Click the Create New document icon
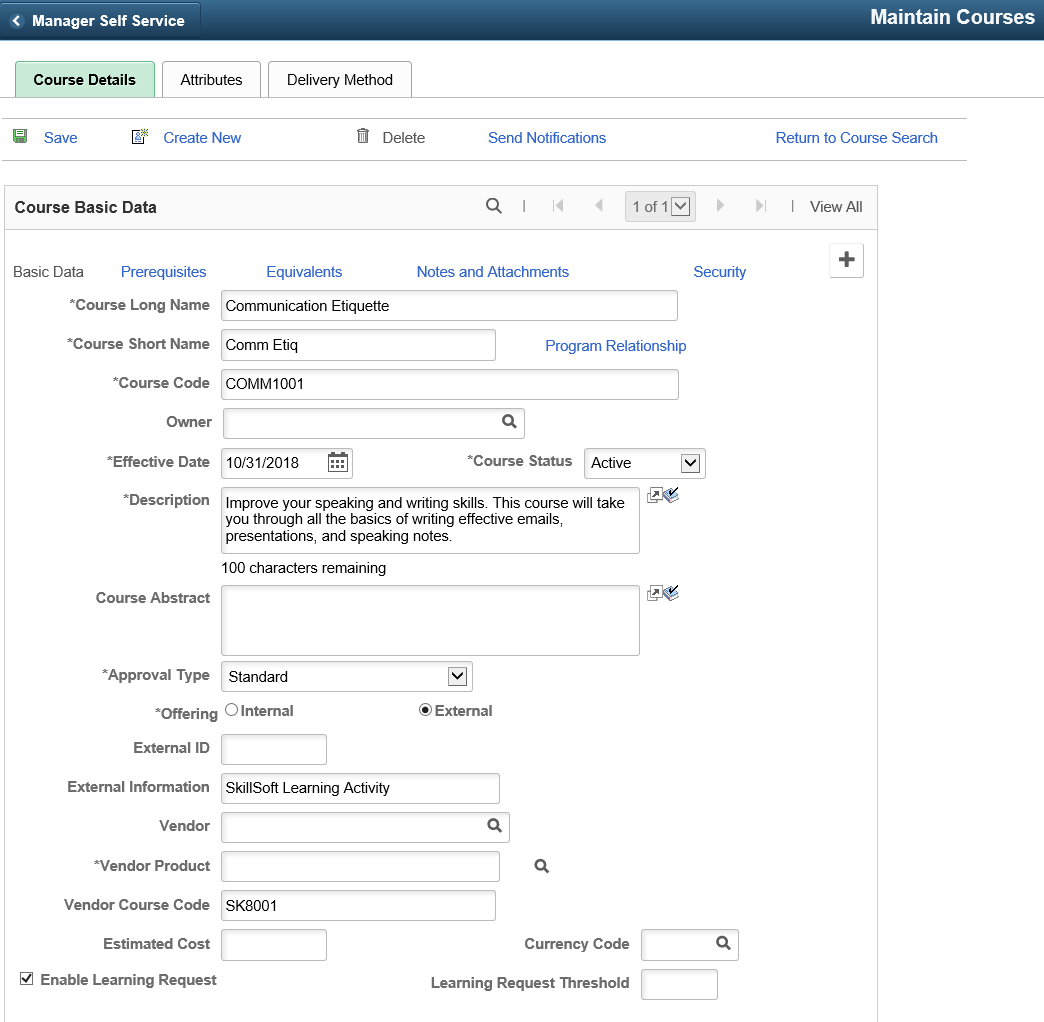The width and height of the screenshot is (1044, 1022). 140,136
